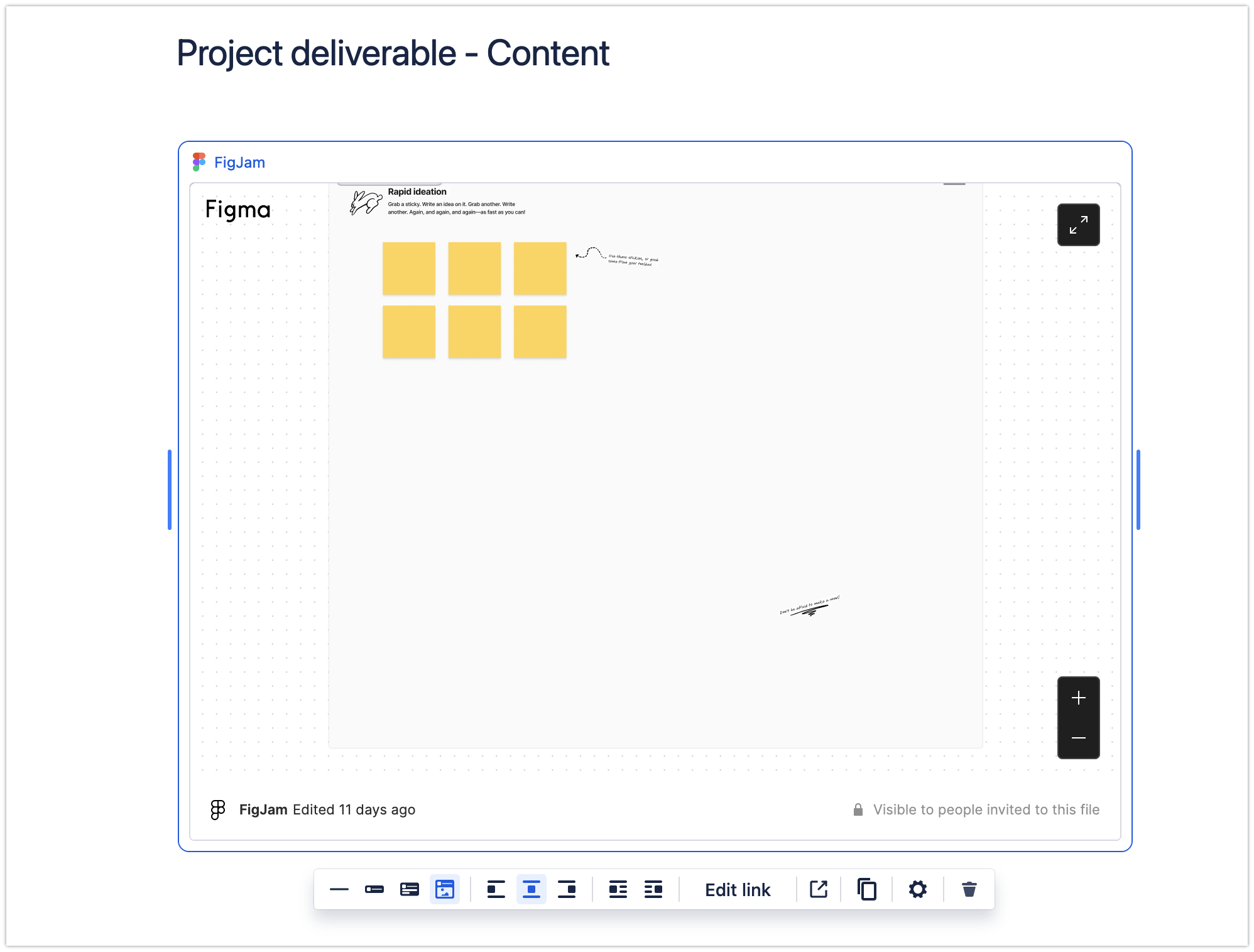1254x952 pixels.
Task: Align the embed to the right
Action: click(x=567, y=889)
